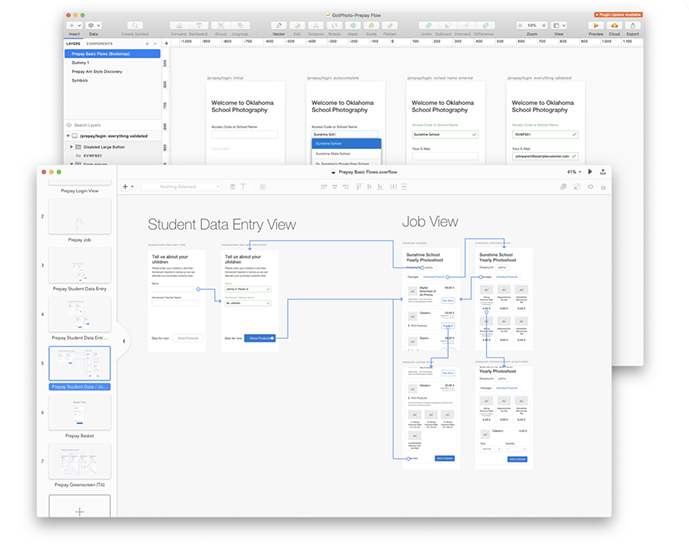Click zoom in plus in Sketch Zoom control
The width and height of the screenshot is (689, 544).
pyautogui.click(x=544, y=25)
